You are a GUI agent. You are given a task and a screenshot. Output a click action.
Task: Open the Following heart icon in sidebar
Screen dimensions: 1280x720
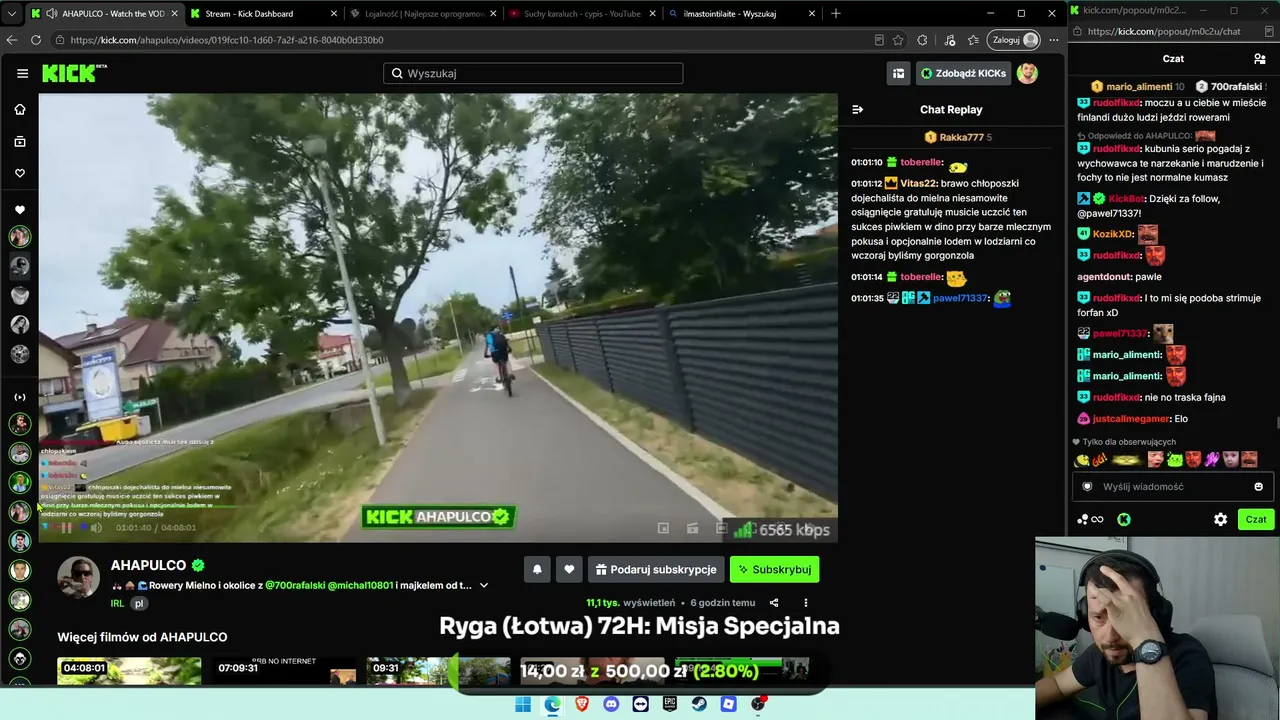click(20, 173)
